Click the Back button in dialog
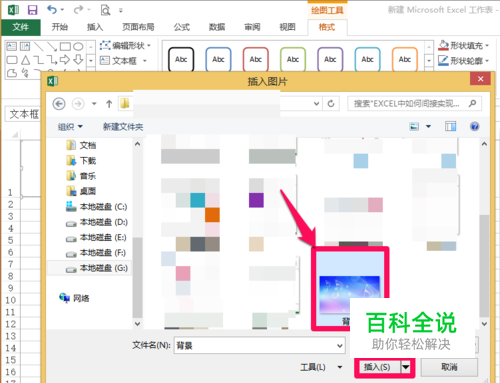 tap(59, 104)
